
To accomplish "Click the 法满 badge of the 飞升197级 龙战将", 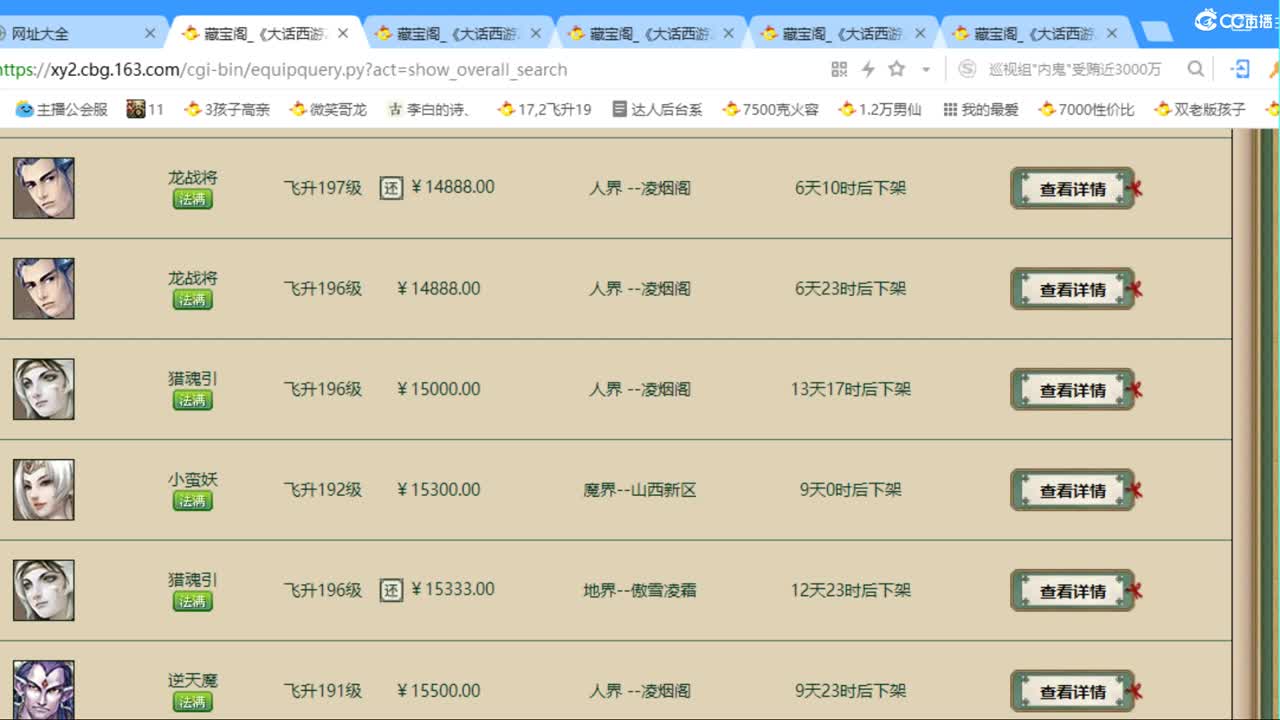I will 192,198.
